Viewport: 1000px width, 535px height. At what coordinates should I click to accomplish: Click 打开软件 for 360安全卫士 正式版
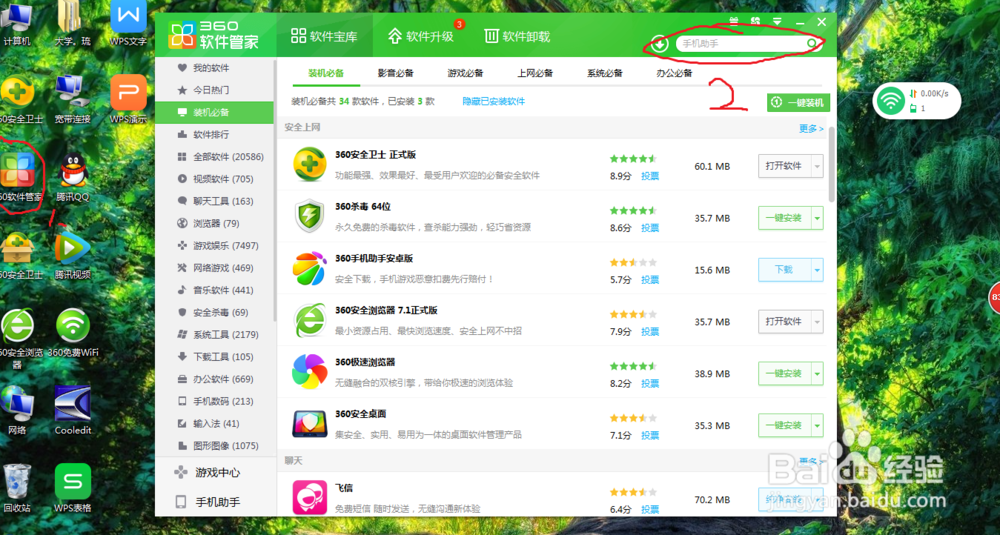[784, 166]
